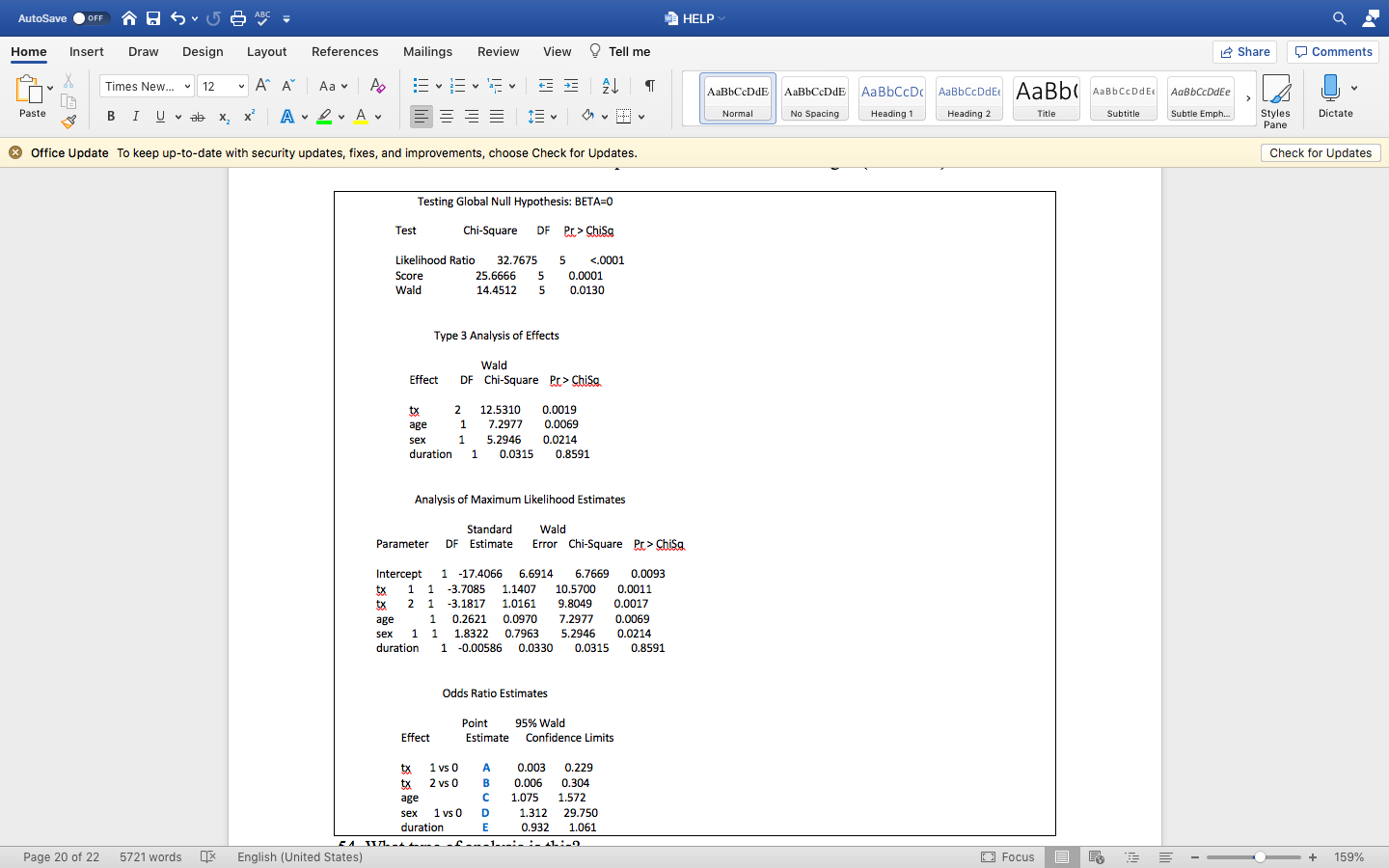This screenshot has height=868, width=1389.
Task: Open the Insert tab
Action: pos(87,51)
